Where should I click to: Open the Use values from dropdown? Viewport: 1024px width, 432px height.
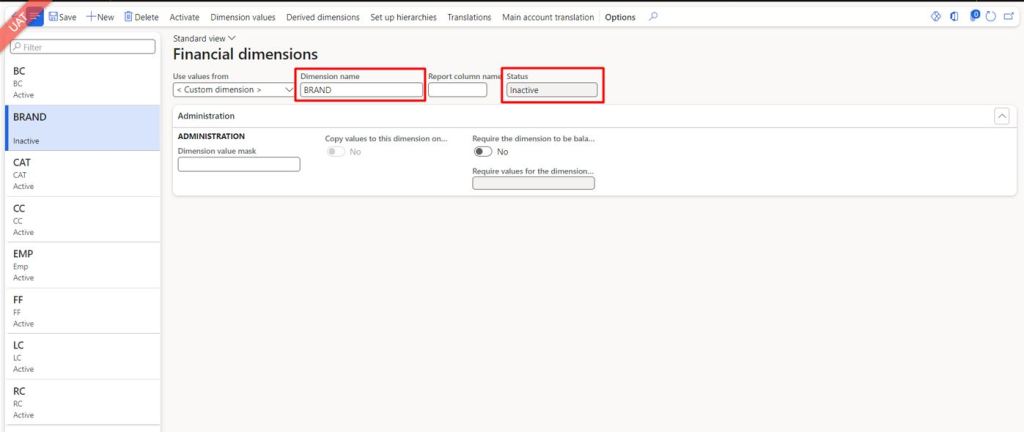click(233, 90)
